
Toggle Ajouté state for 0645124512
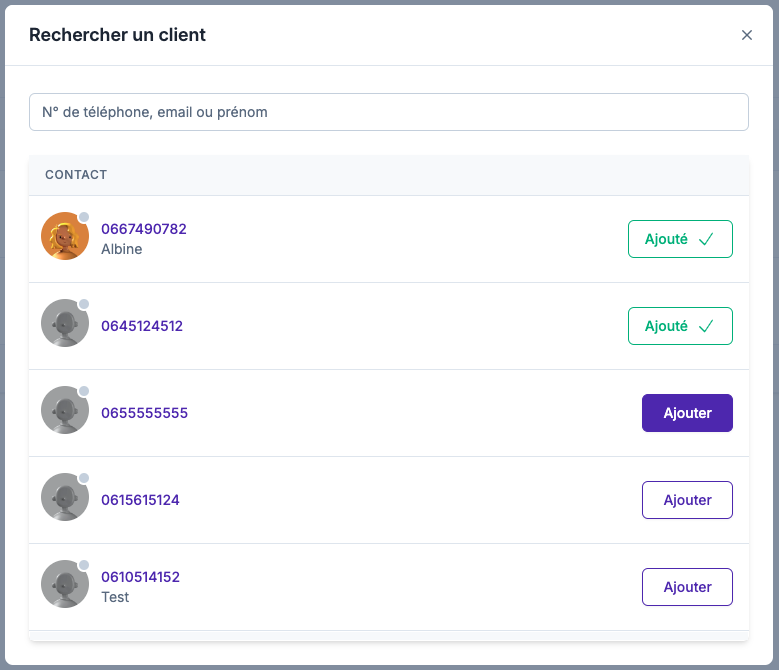[680, 326]
